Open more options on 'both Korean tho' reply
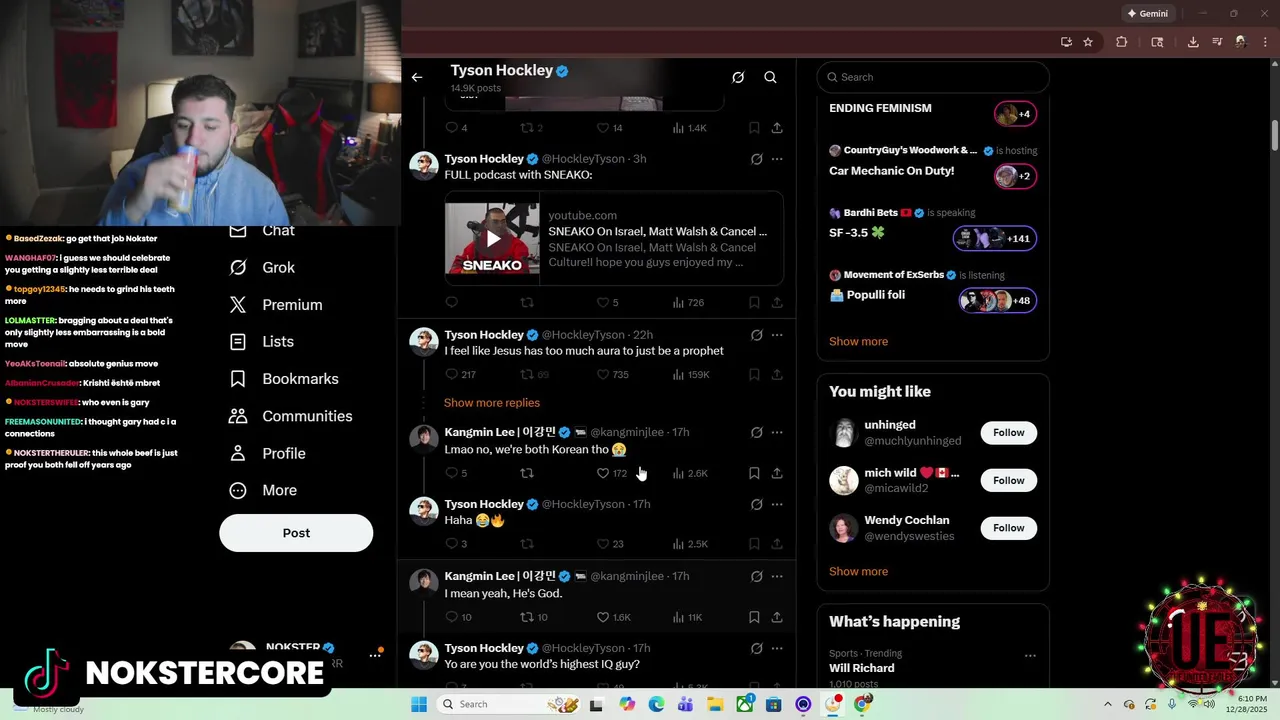 pos(777,432)
